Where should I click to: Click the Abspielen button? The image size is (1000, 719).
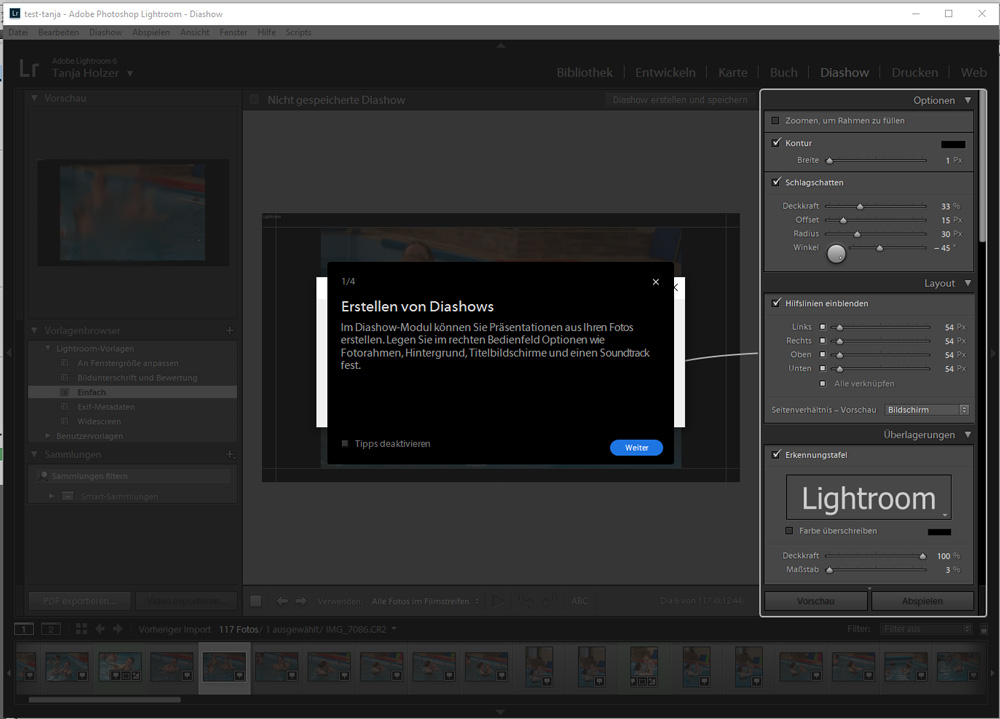point(922,601)
